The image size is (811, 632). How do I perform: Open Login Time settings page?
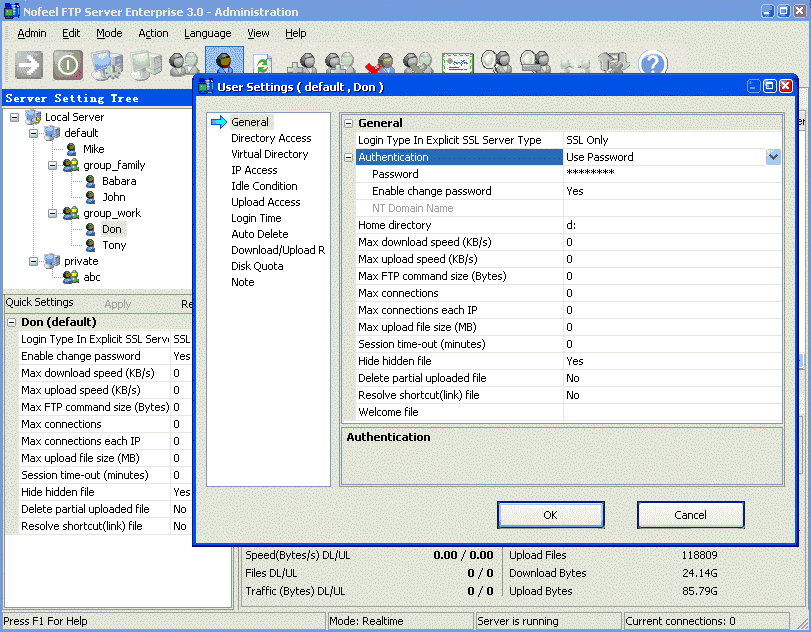tap(256, 218)
